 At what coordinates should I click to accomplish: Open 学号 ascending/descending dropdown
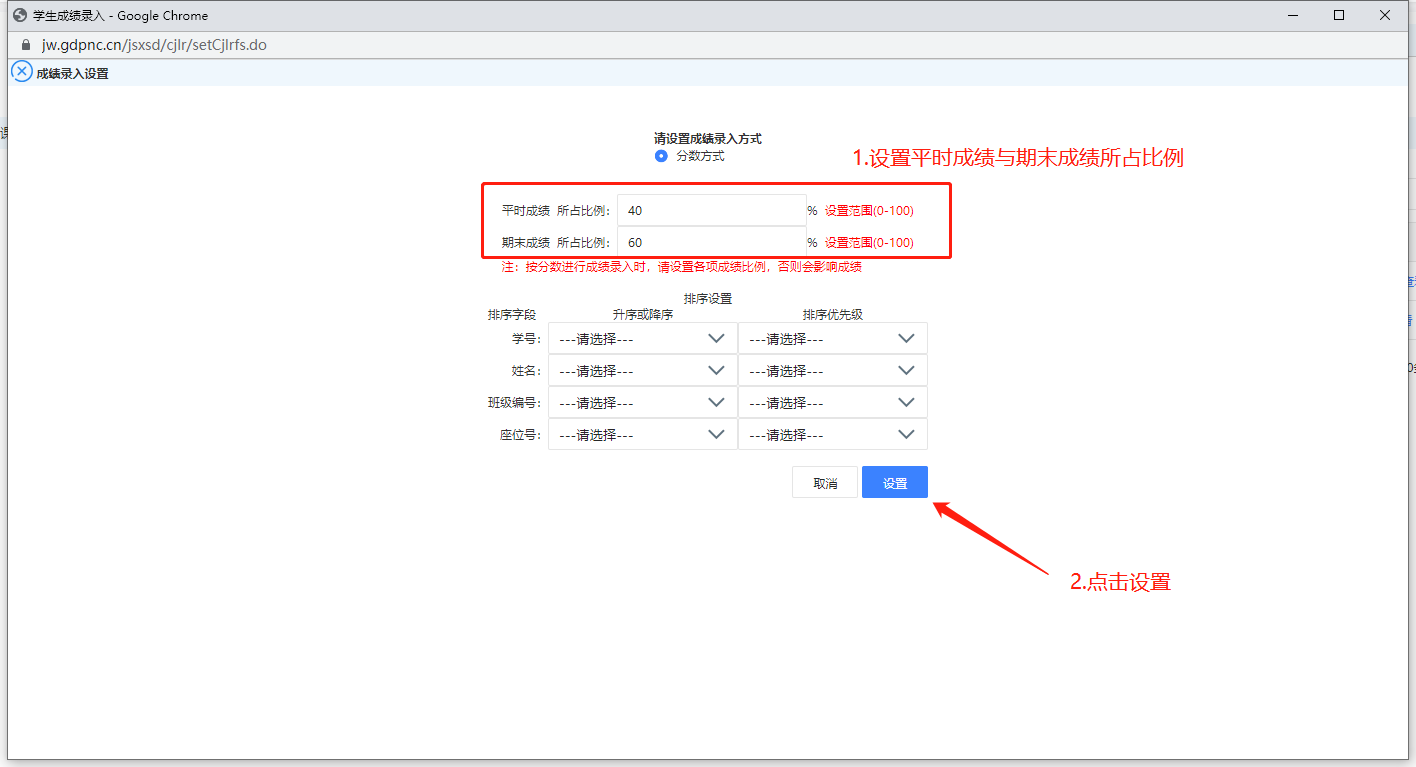[642, 339]
